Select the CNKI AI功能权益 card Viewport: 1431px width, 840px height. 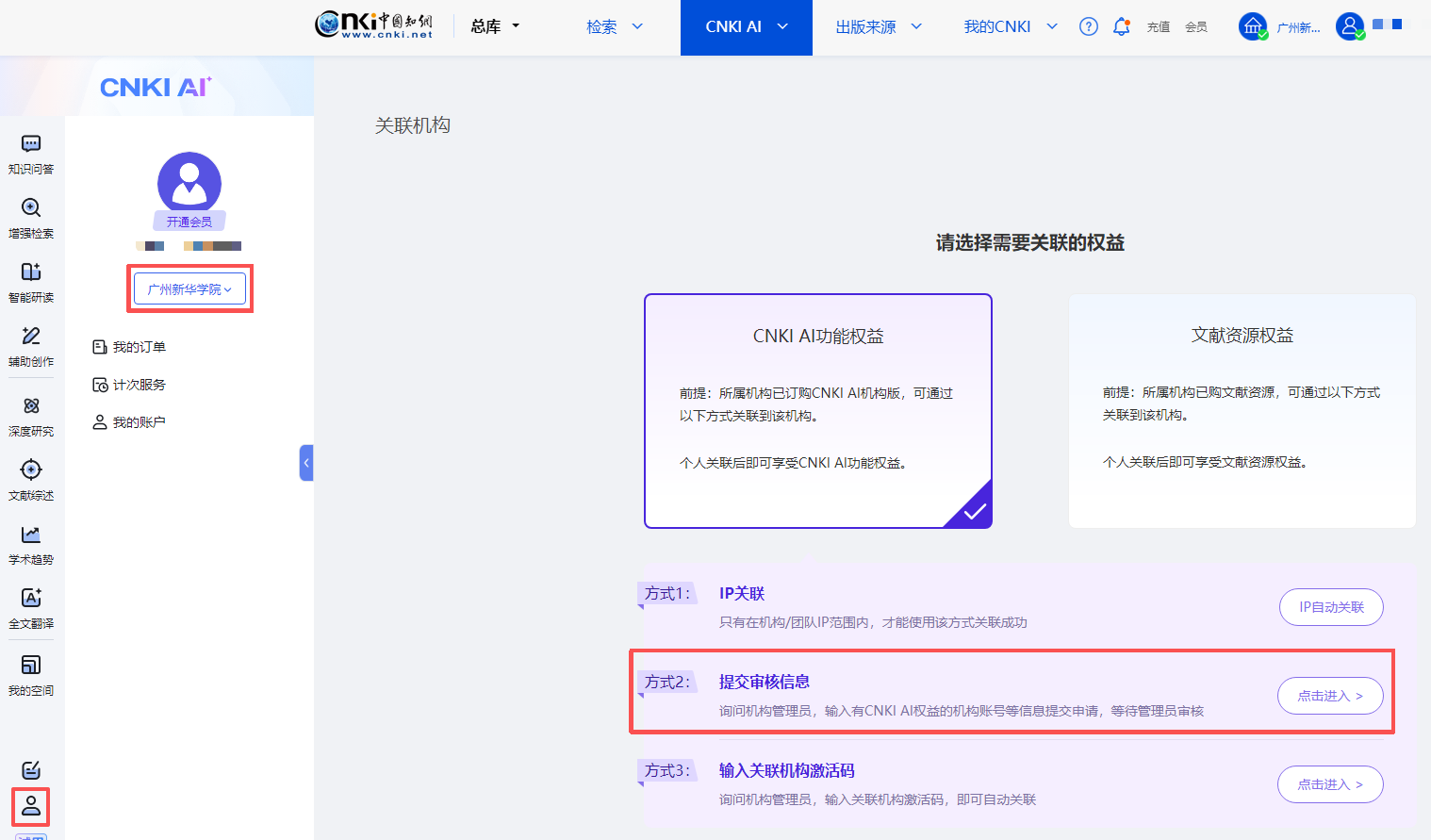pyautogui.click(x=817, y=410)
